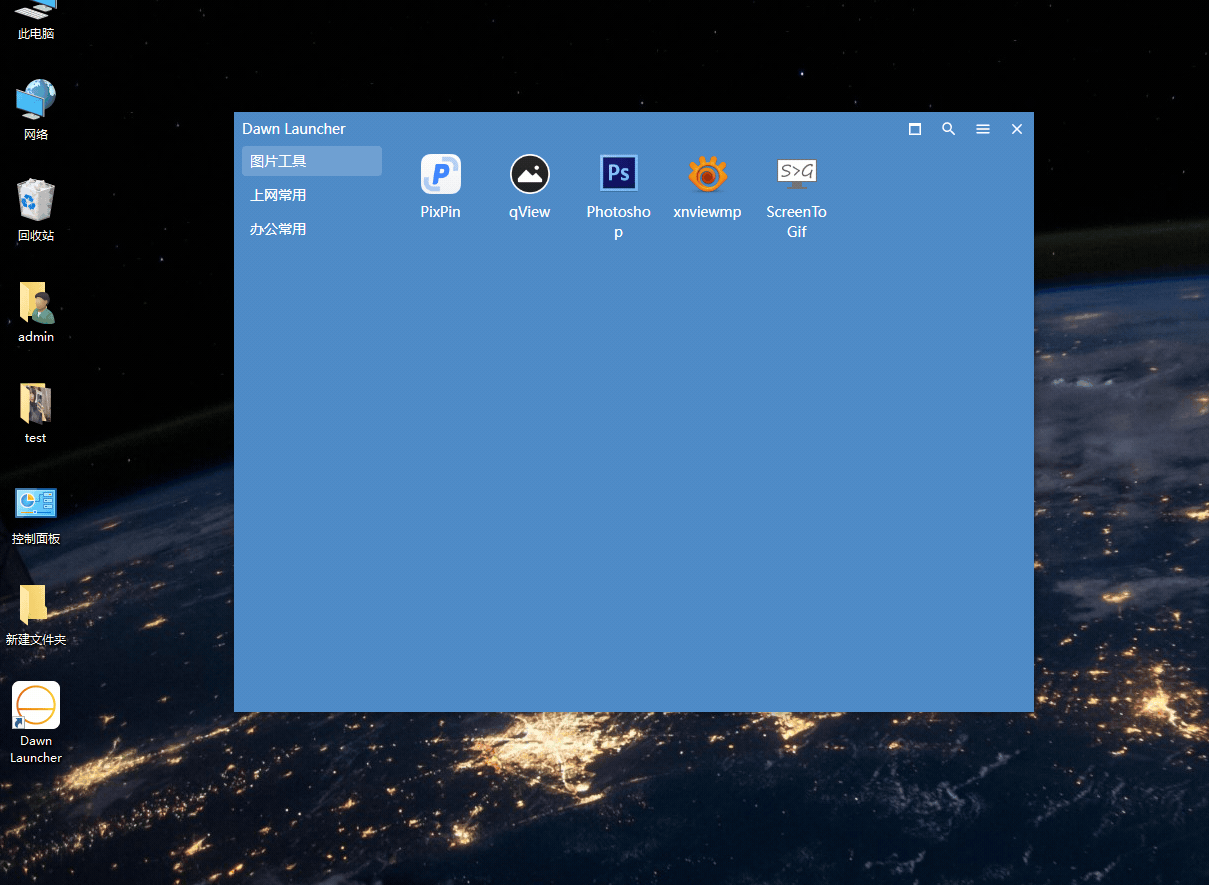This screenshot has height=885, width=1209.
Task: Open the hamburger menu in title bar
Action: point(983,129)
